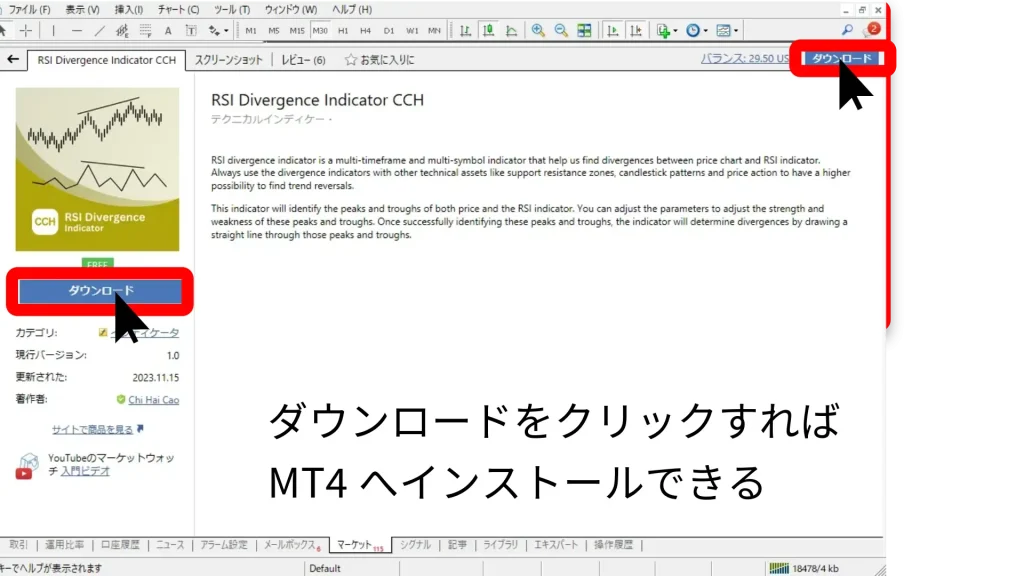
Task: Open the 操作履歴 terminal tab
Action: (x=613, y=545)
